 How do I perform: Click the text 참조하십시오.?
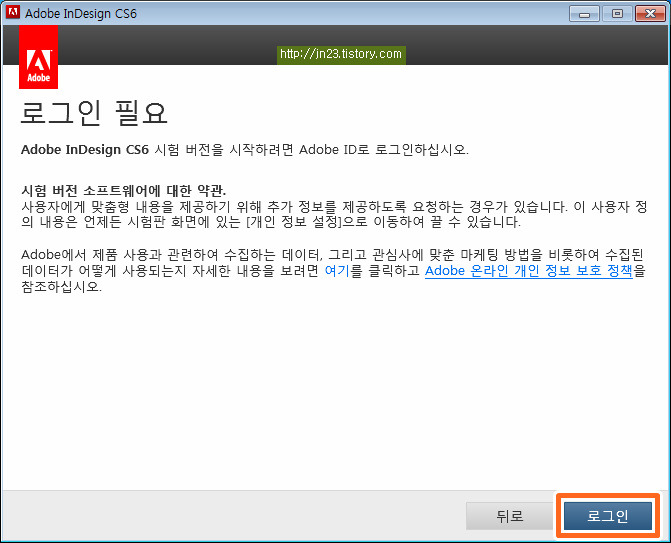62,287
